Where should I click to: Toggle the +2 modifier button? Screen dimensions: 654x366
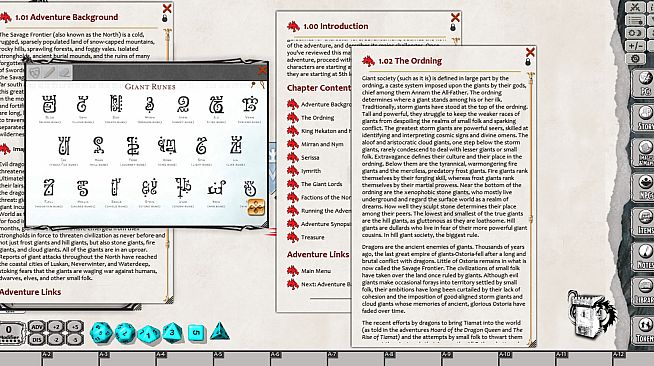click(56, 326)
